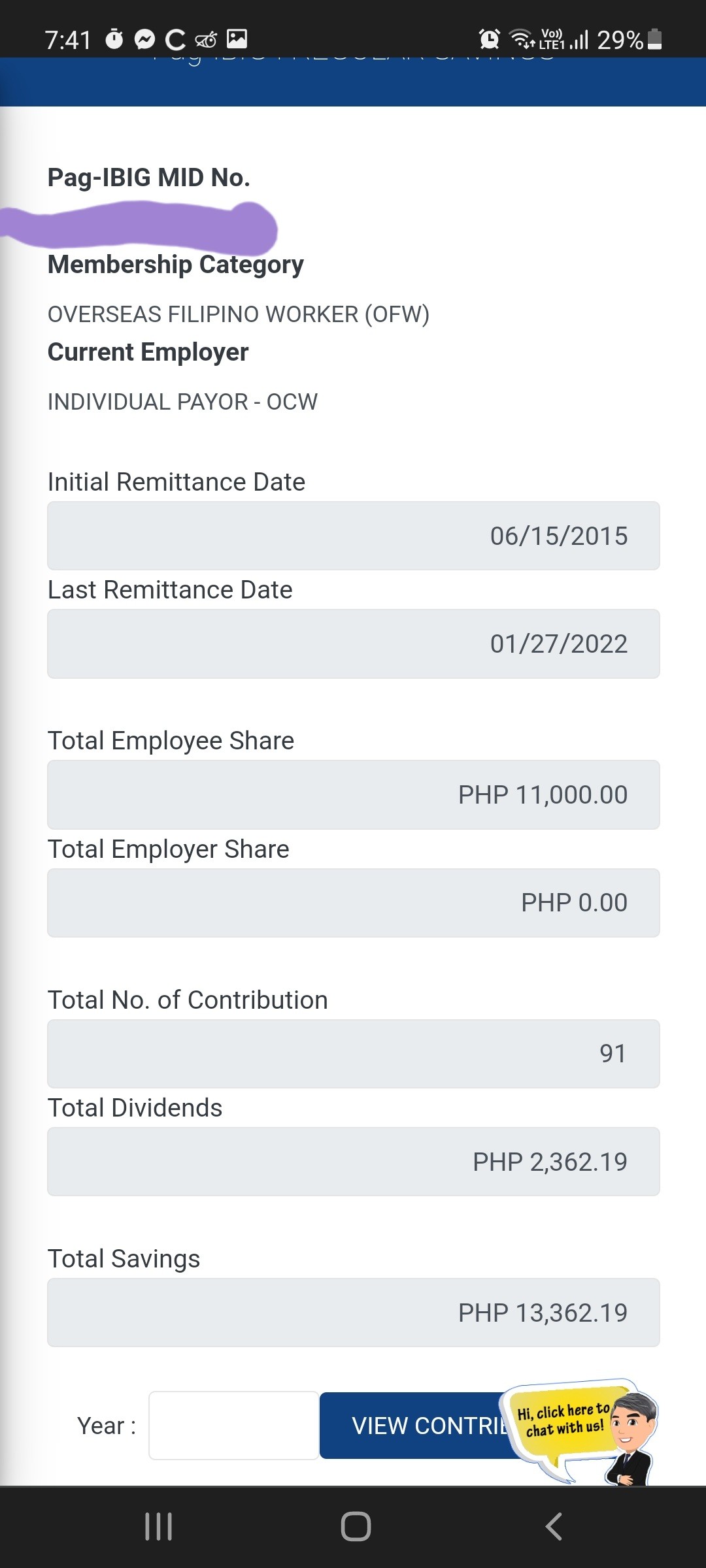
Task: Tap the Android back navigation icon
Action: click(x=554, y=1527)
